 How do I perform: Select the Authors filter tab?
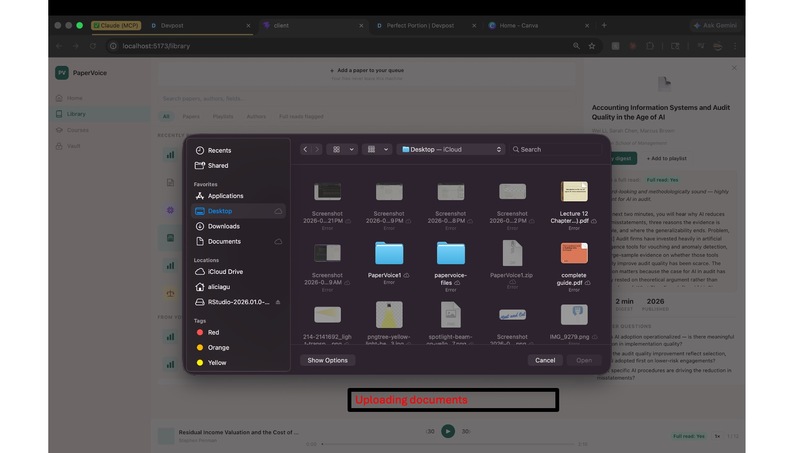coord(256,117)
